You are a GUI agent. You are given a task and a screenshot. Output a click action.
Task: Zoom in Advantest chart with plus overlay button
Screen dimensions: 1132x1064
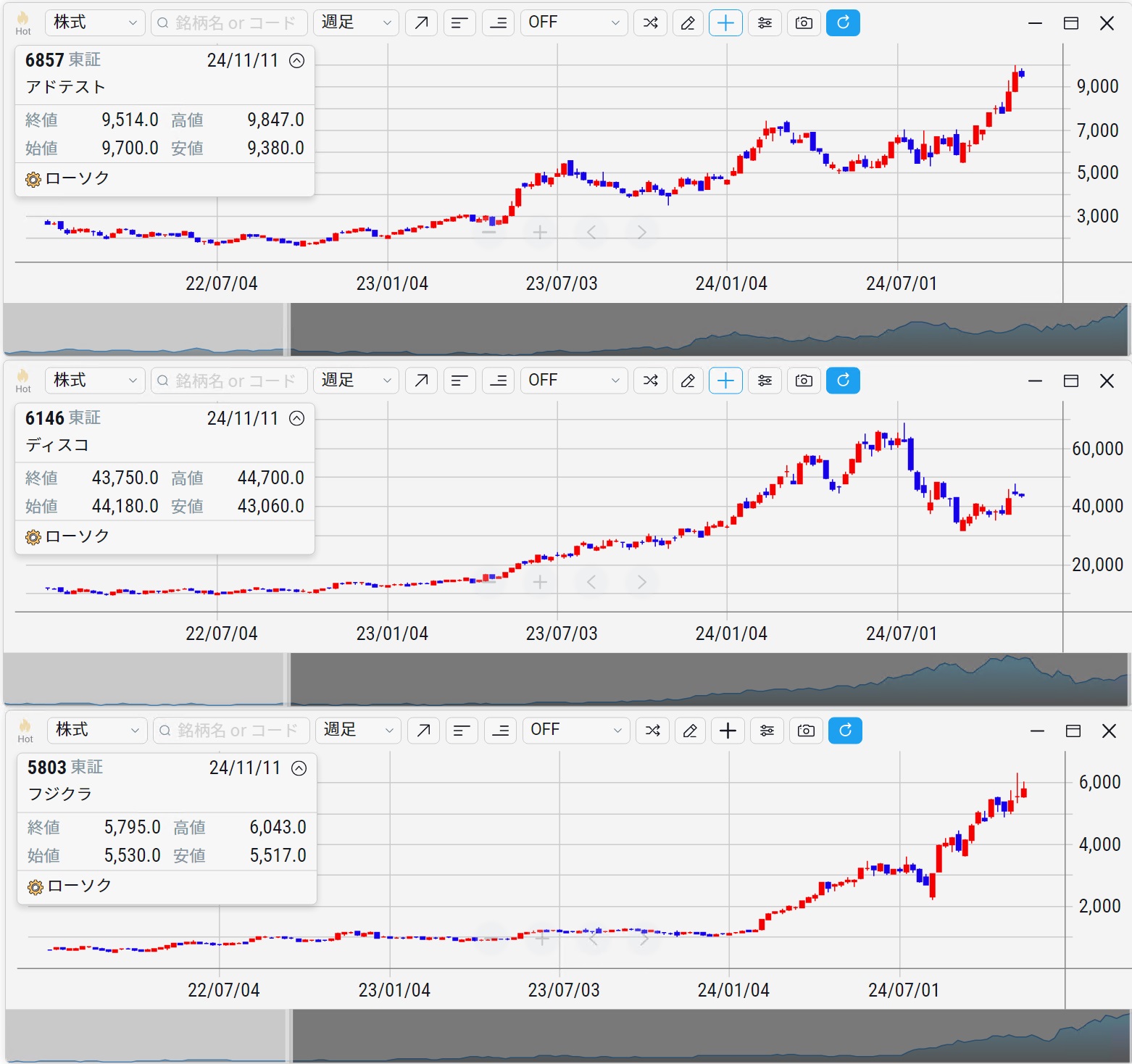540,232
